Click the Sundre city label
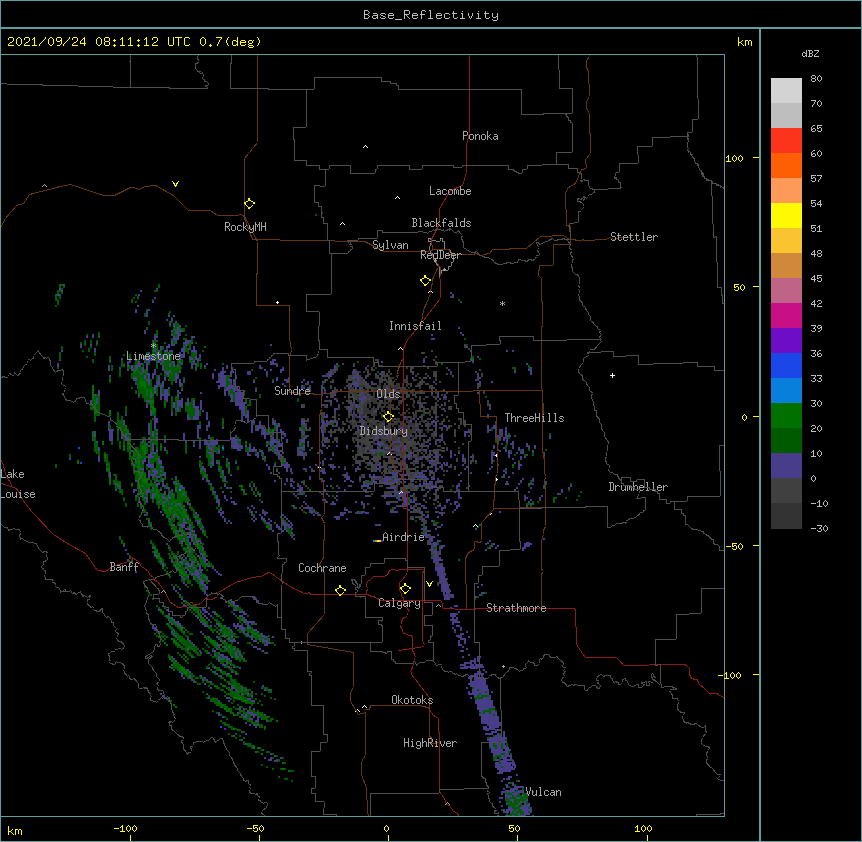Screen dimensions: 862x842 tap(292, 391)
